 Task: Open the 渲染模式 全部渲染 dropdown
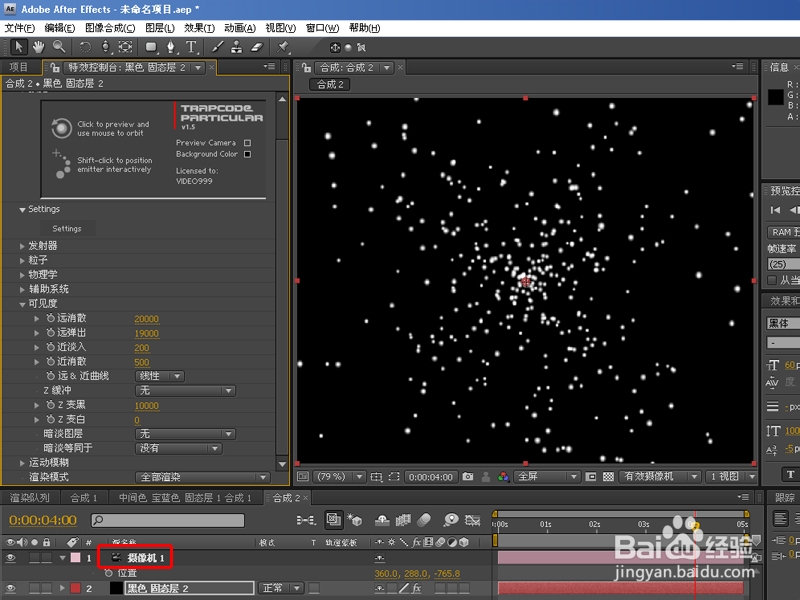pos(202,477)
